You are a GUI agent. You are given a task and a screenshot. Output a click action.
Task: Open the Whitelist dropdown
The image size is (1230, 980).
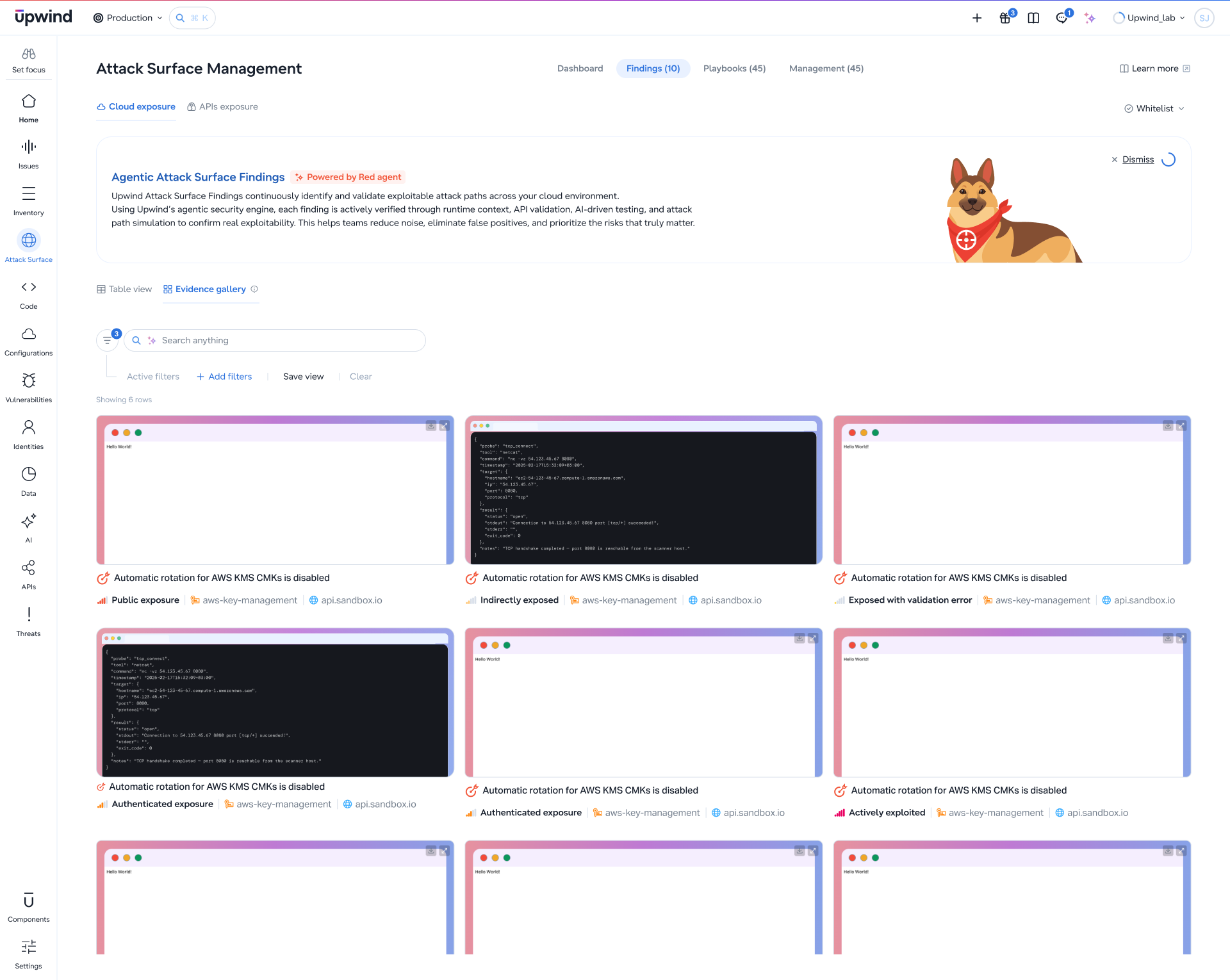[1154, 108]
